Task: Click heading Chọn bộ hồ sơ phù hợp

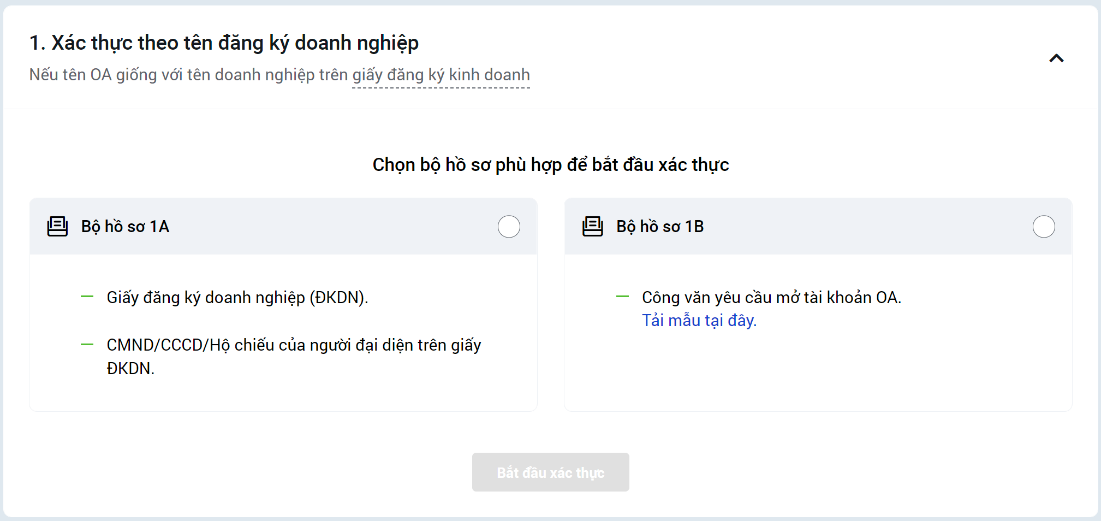Action: 550,165
